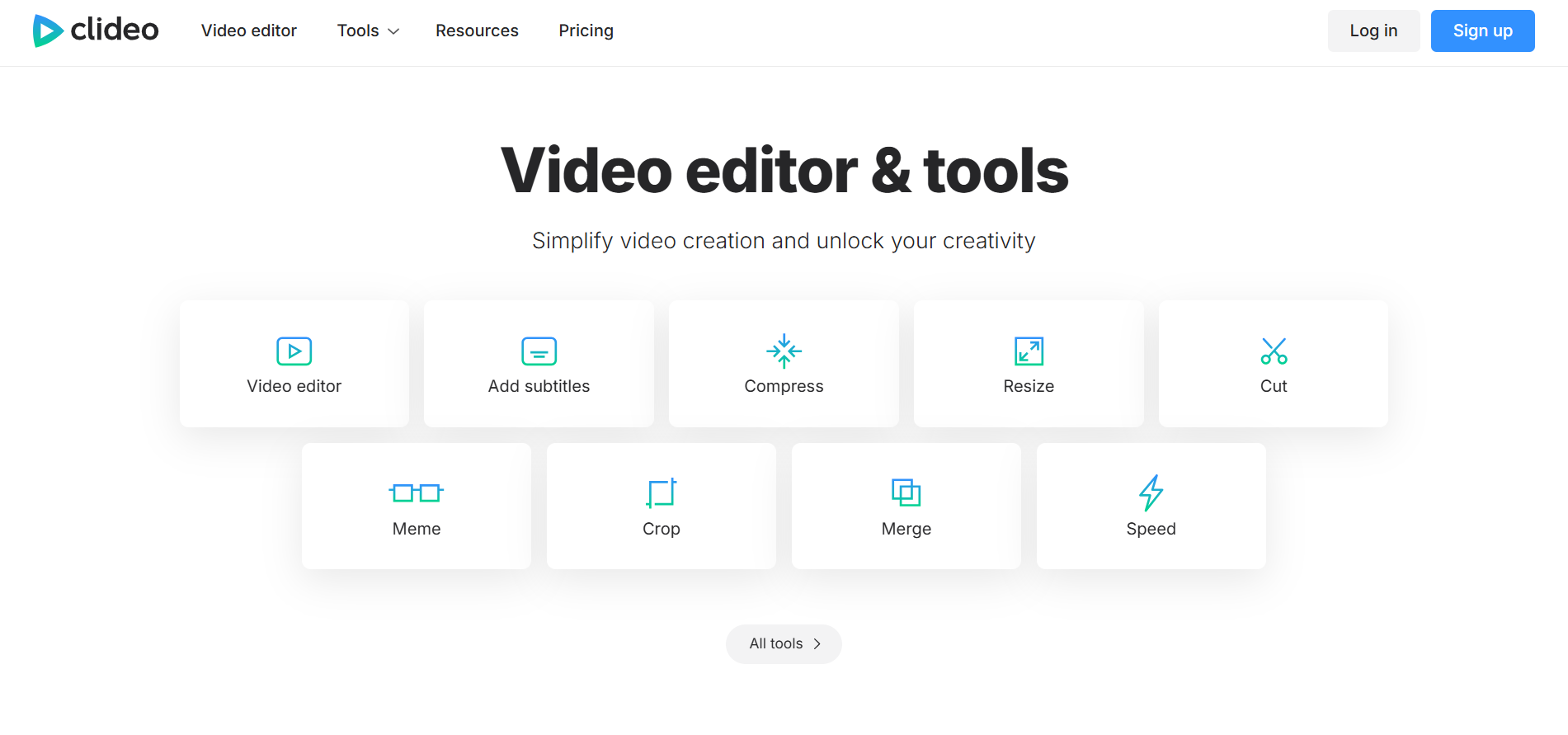Click the Compress label text
Viewport: 1568px width, 735px height.
(784, 386)
